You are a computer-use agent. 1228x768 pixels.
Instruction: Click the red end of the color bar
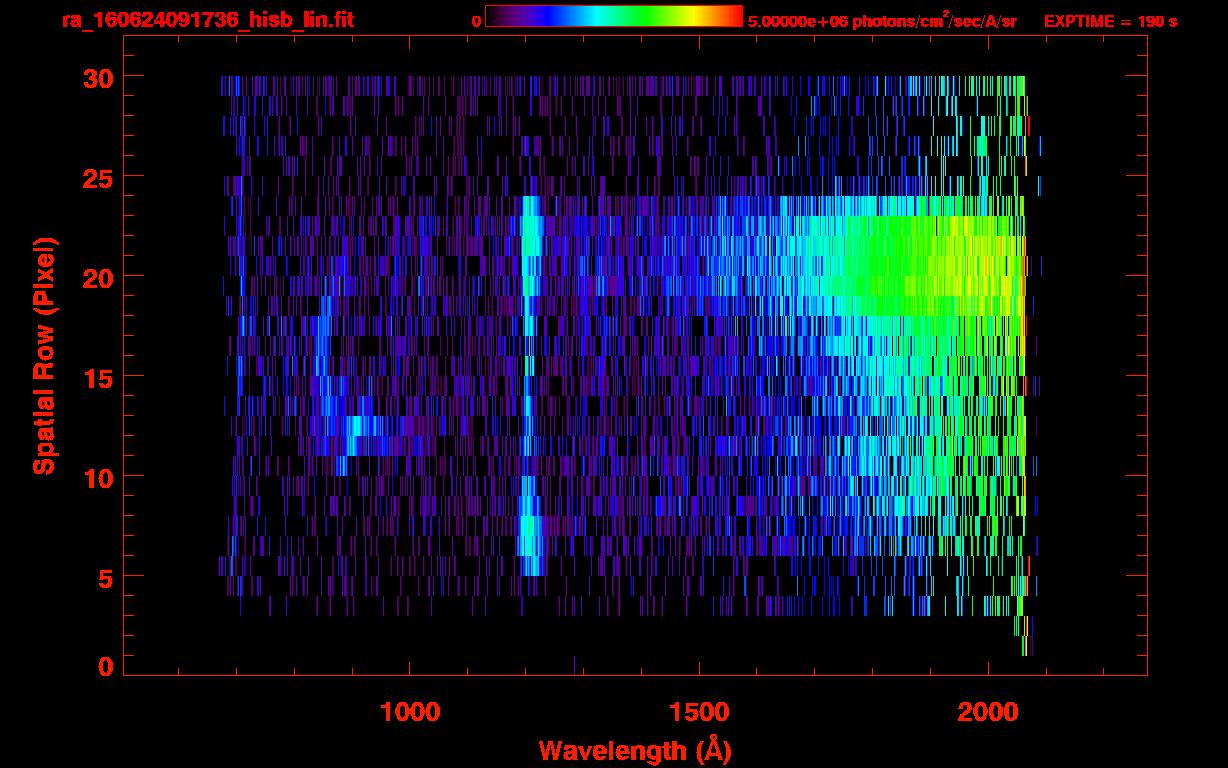point(732,17)
